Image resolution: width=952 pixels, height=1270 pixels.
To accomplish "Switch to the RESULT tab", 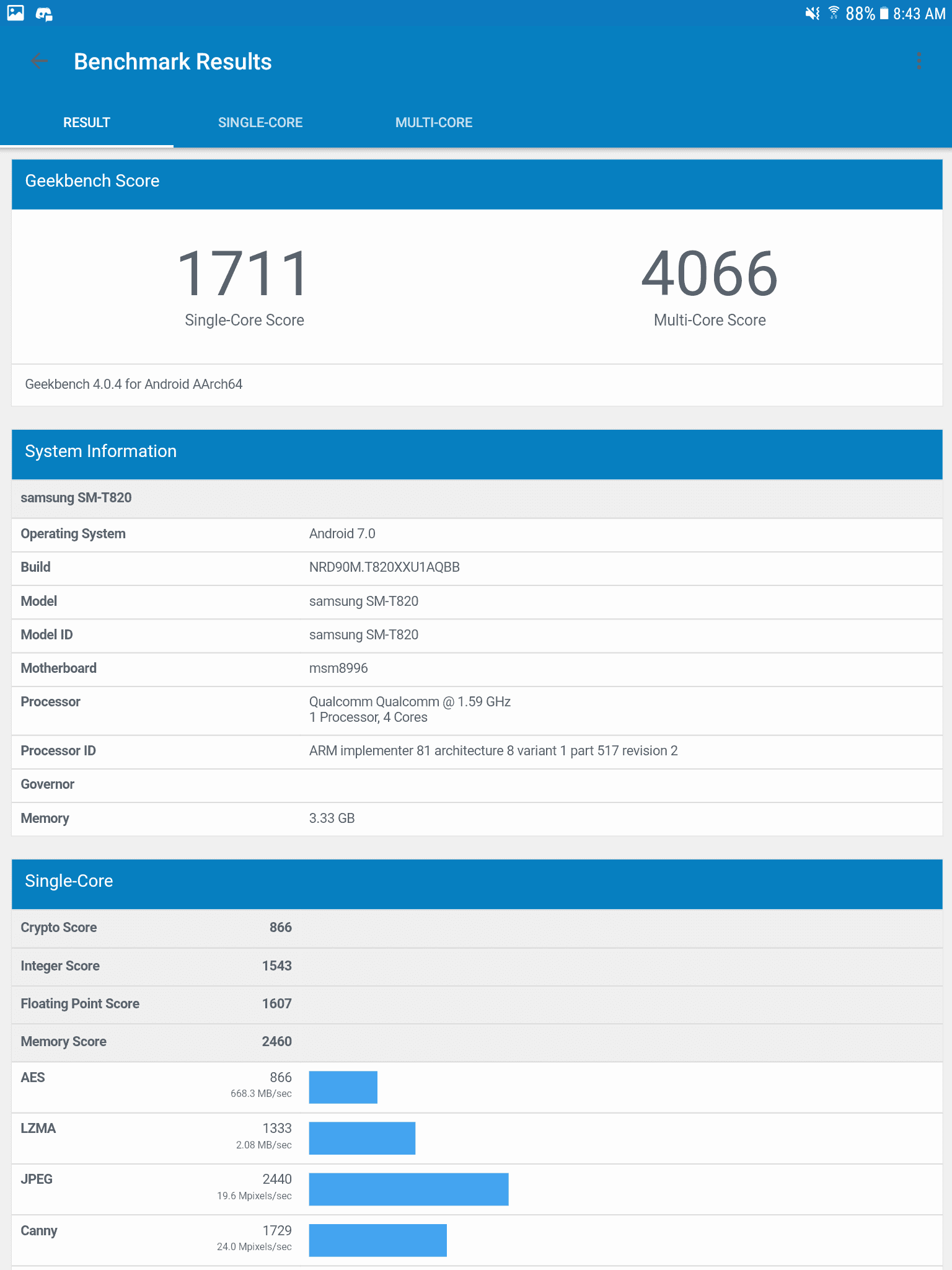I will click(87, 123).
